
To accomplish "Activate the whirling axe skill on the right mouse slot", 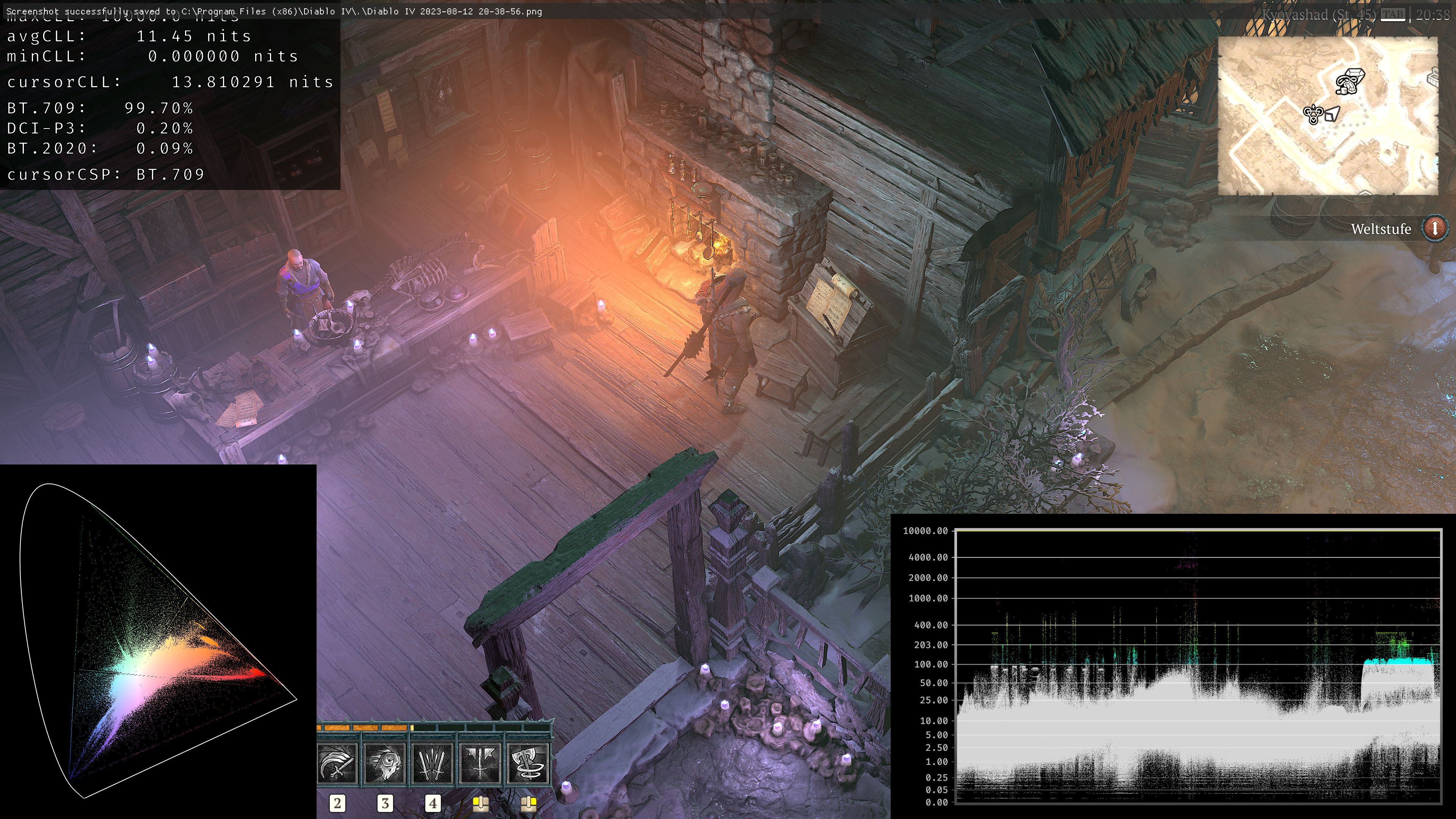I will [529, 764].
